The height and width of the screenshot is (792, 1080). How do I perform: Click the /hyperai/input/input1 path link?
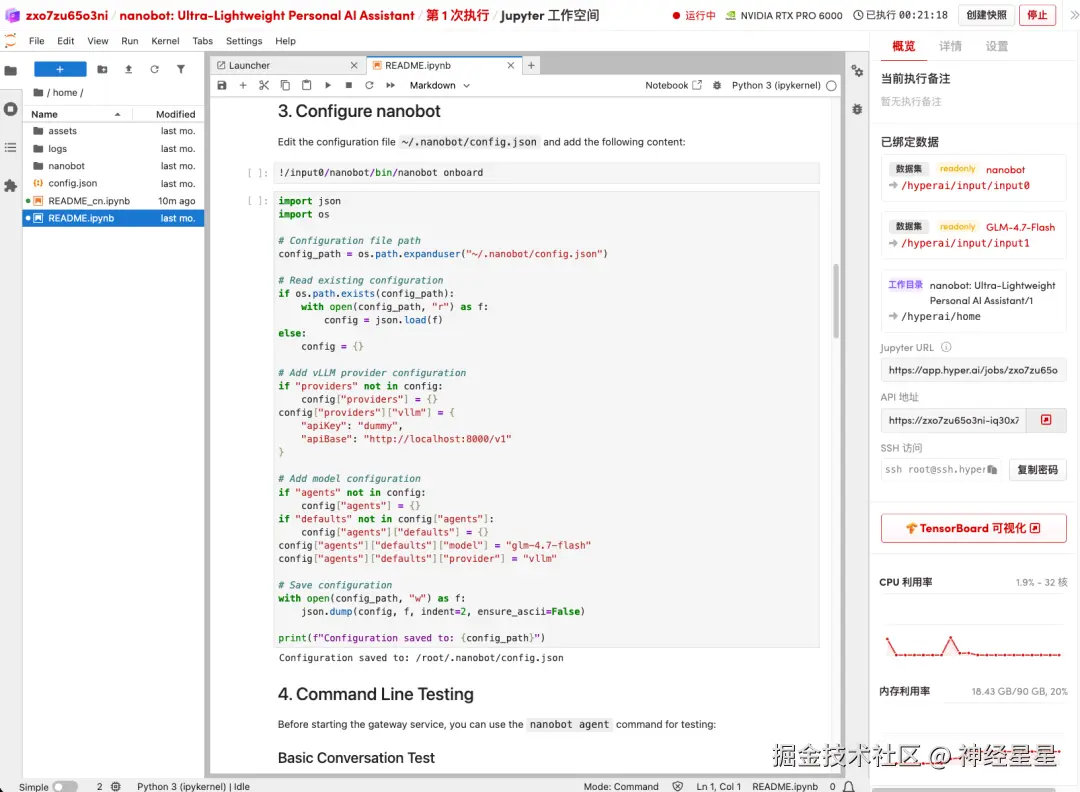coord(965,243)
